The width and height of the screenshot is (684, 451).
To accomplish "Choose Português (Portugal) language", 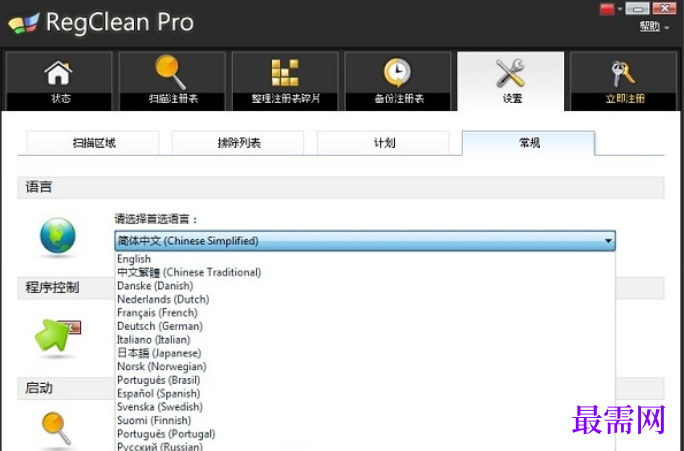I will 365,434.
